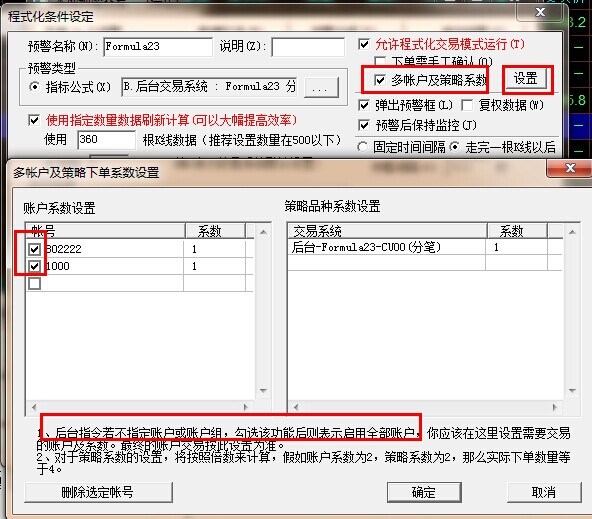Click account list scroll left arrow

34,407
